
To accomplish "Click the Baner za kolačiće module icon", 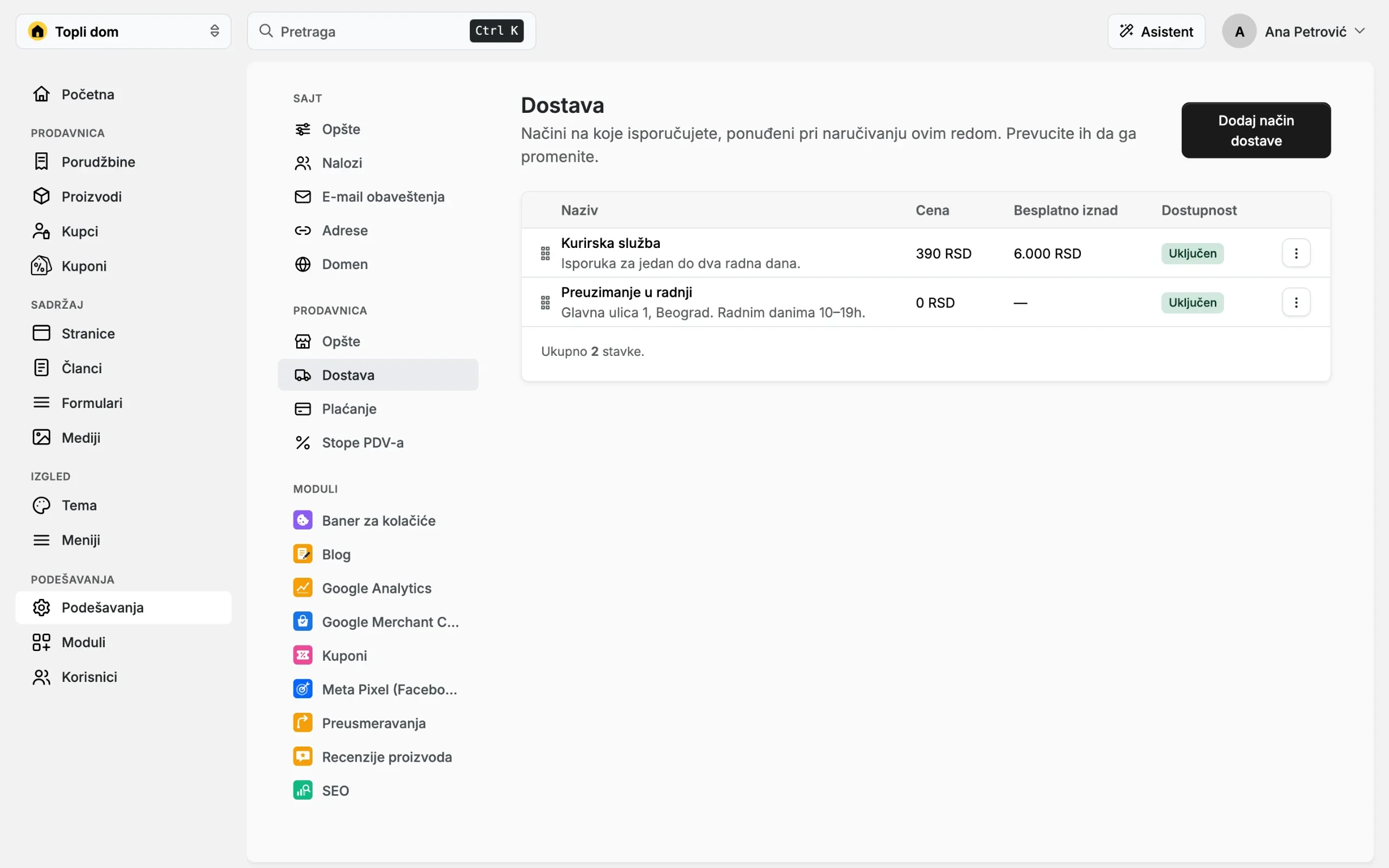I will coord(302,520).
